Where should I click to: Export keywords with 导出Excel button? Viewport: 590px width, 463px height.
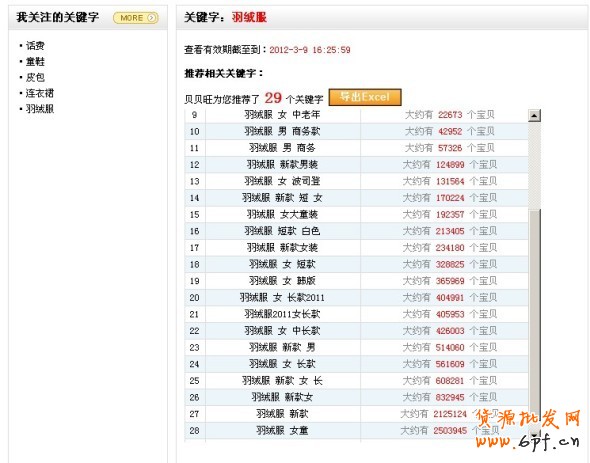tap(365, 97)
